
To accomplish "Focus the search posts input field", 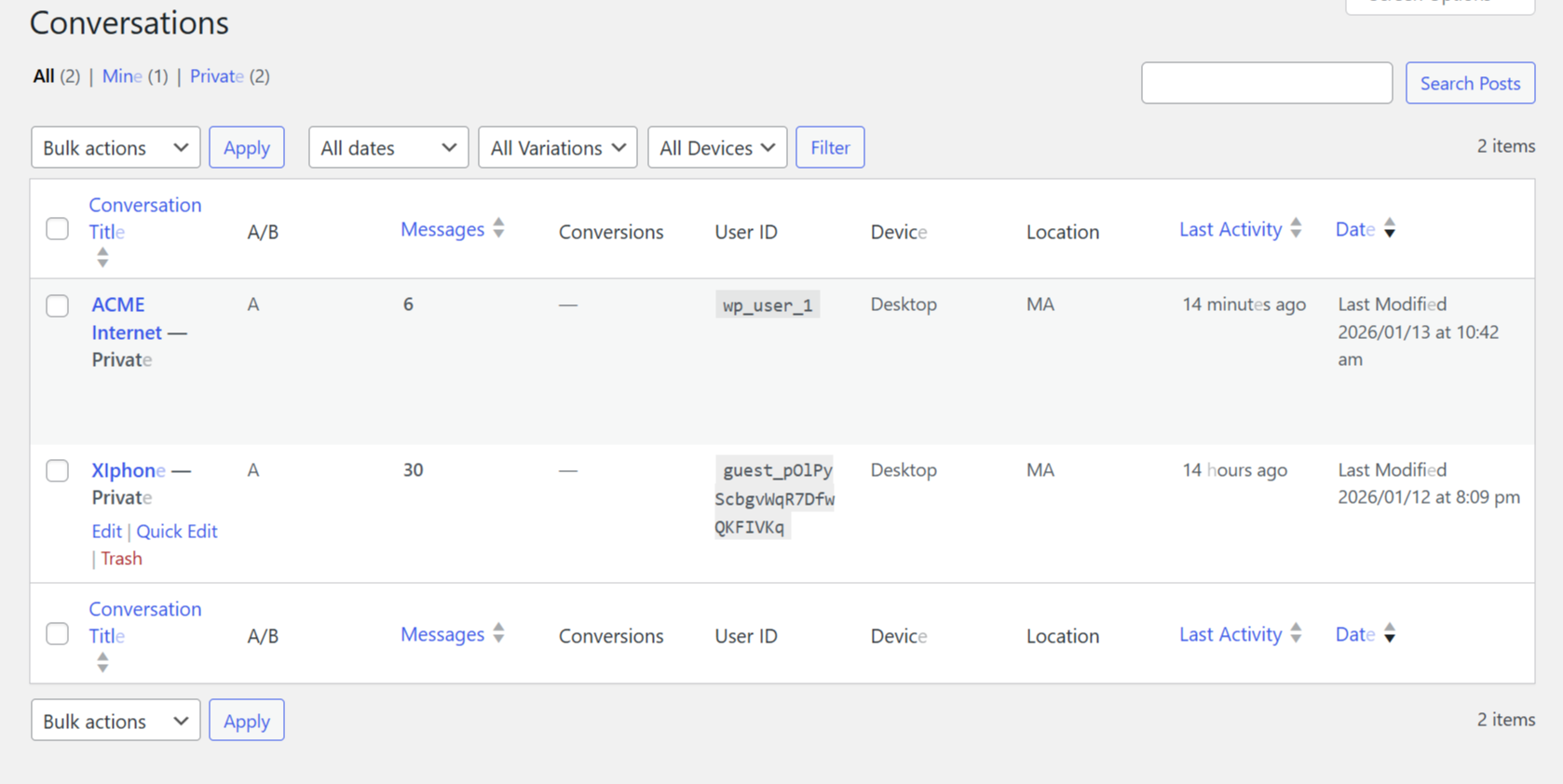I will 1266,83.
